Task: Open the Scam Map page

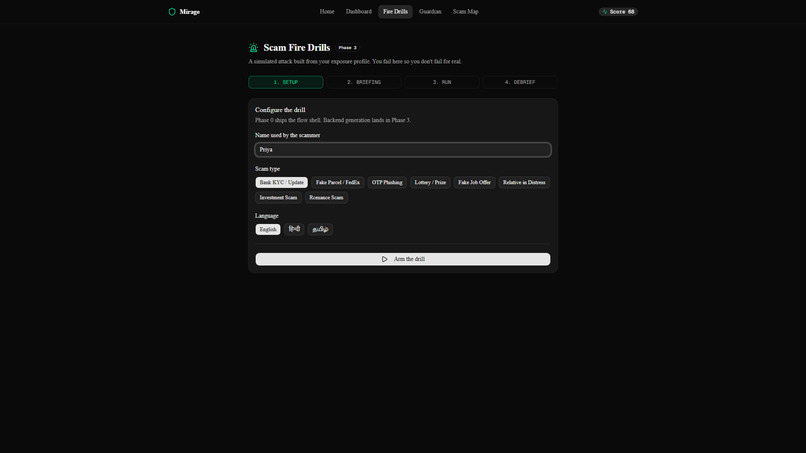Action: pos(466,12)
